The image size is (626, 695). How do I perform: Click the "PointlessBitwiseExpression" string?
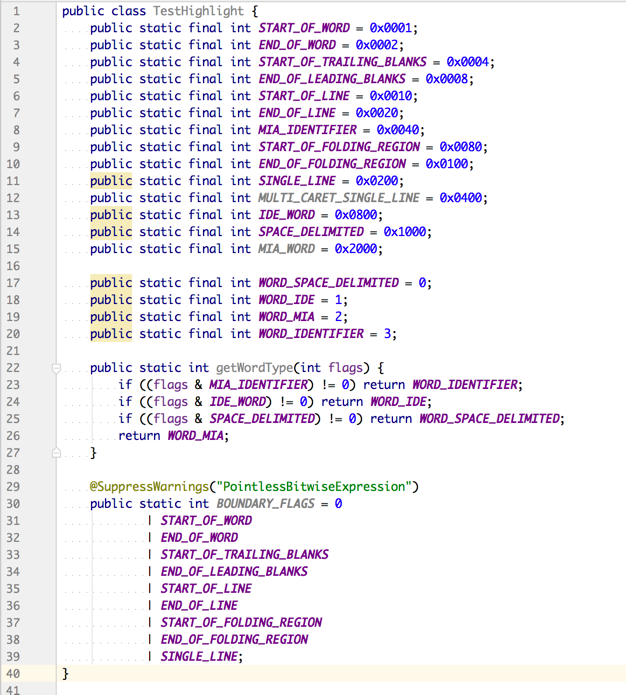(314, 487)
